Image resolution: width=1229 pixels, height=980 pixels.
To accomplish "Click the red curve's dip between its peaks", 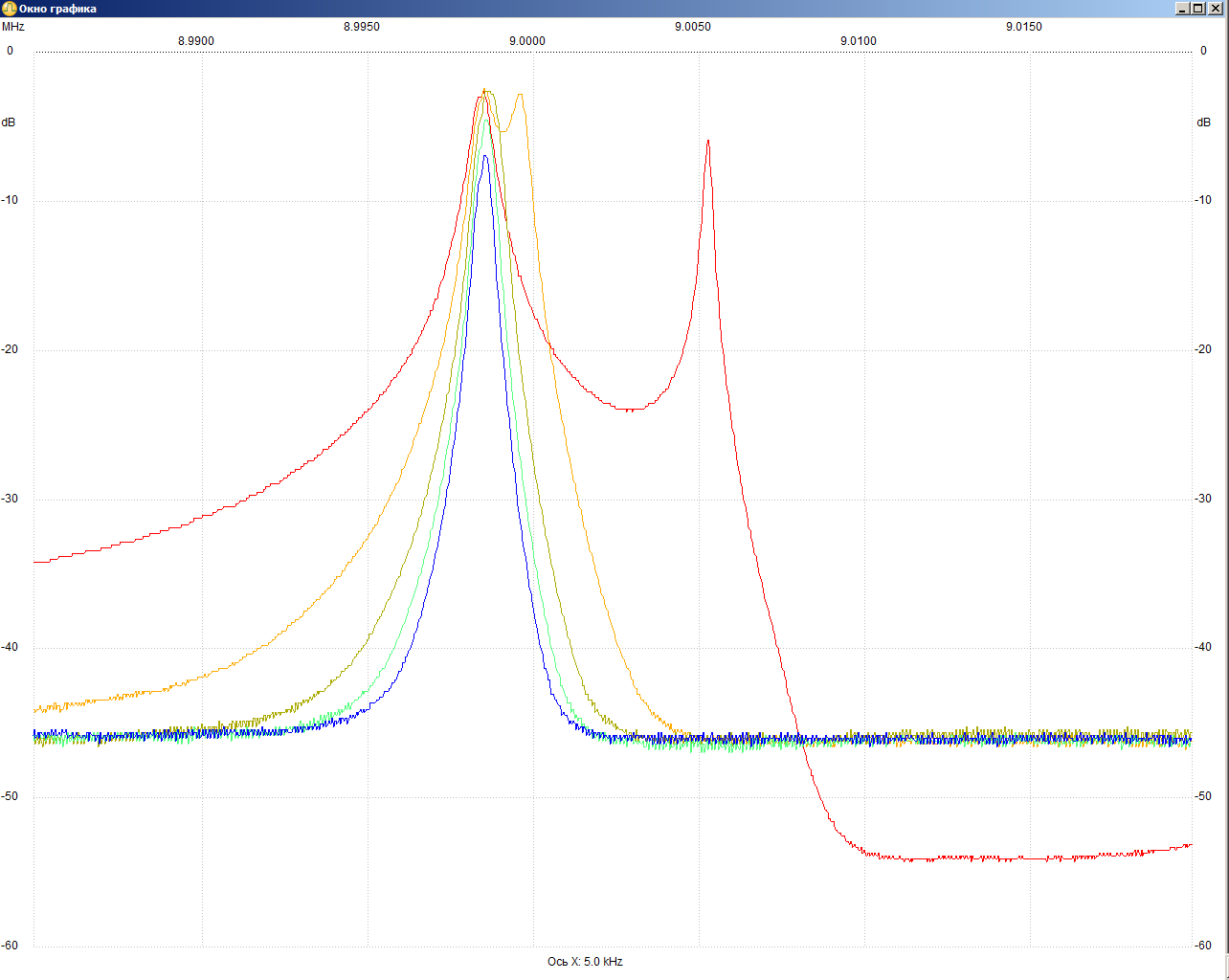I will pos(628,410).
